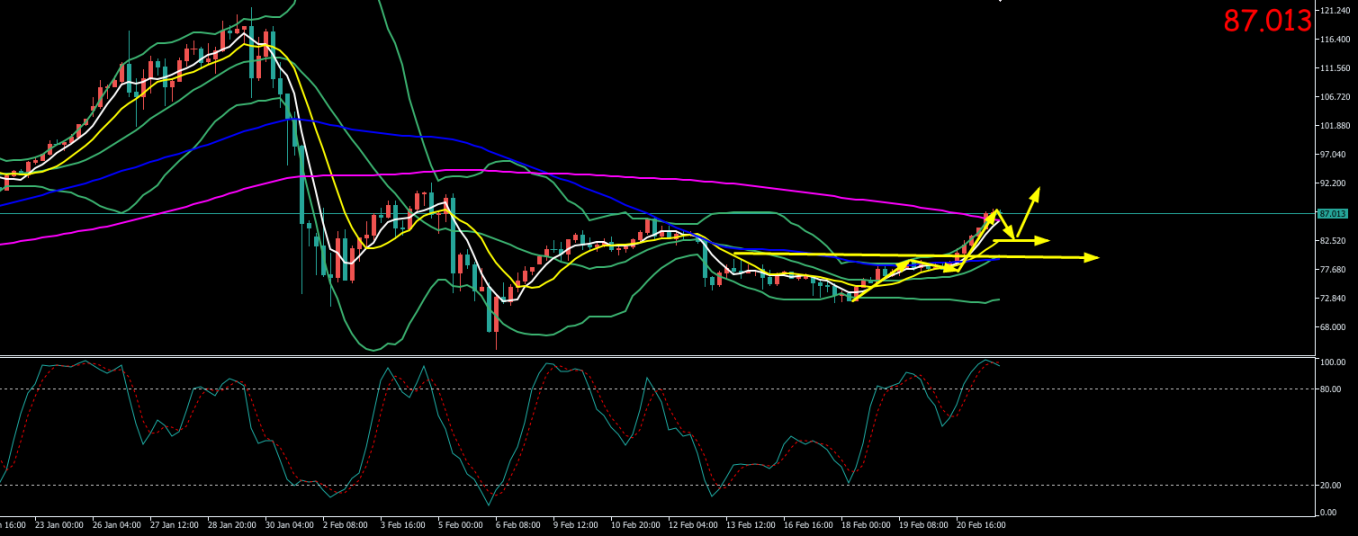Click the 0.00 oscillator scale label
The image size is (1358, 536).
coord(1328,512)
